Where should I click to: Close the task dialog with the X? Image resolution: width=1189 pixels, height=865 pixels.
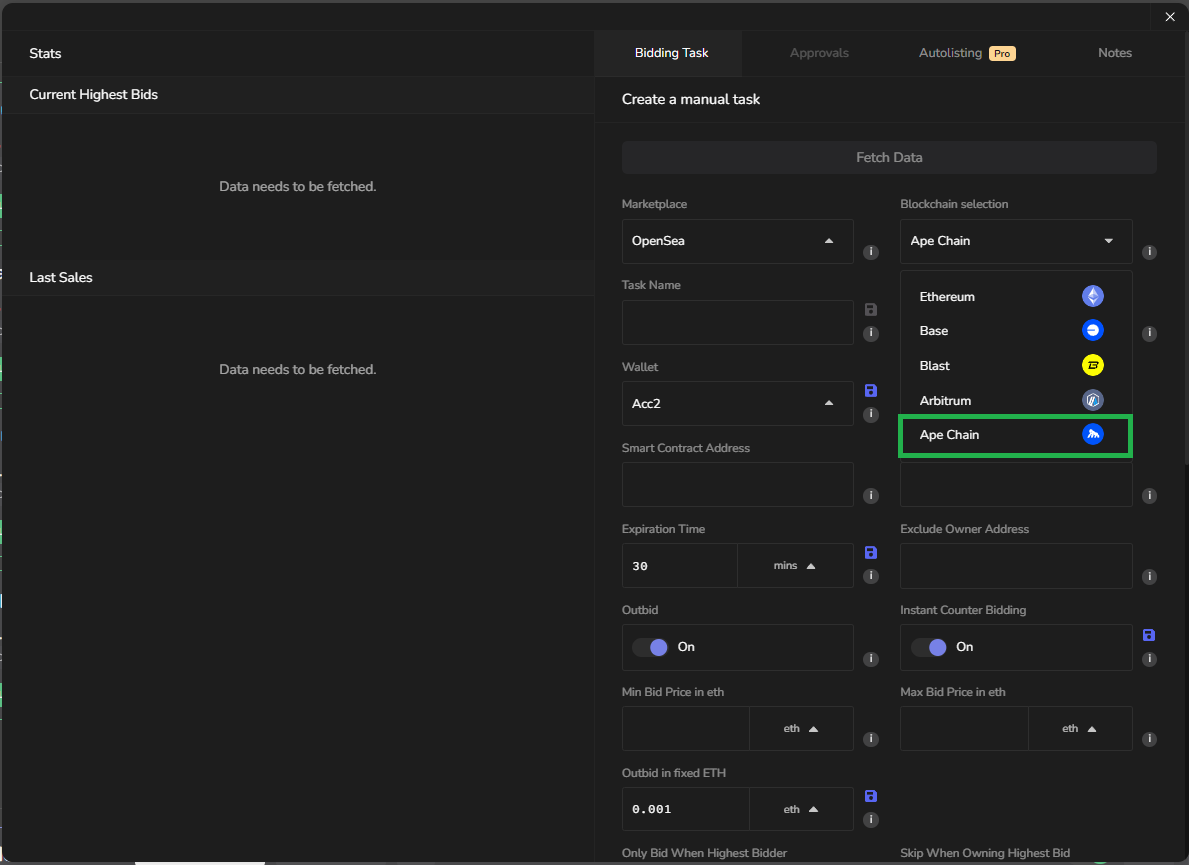click(1169, 17)
